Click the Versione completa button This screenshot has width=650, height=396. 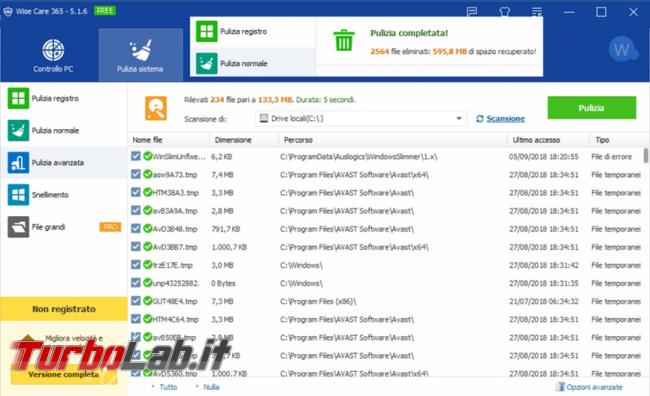tap(64, 374)
